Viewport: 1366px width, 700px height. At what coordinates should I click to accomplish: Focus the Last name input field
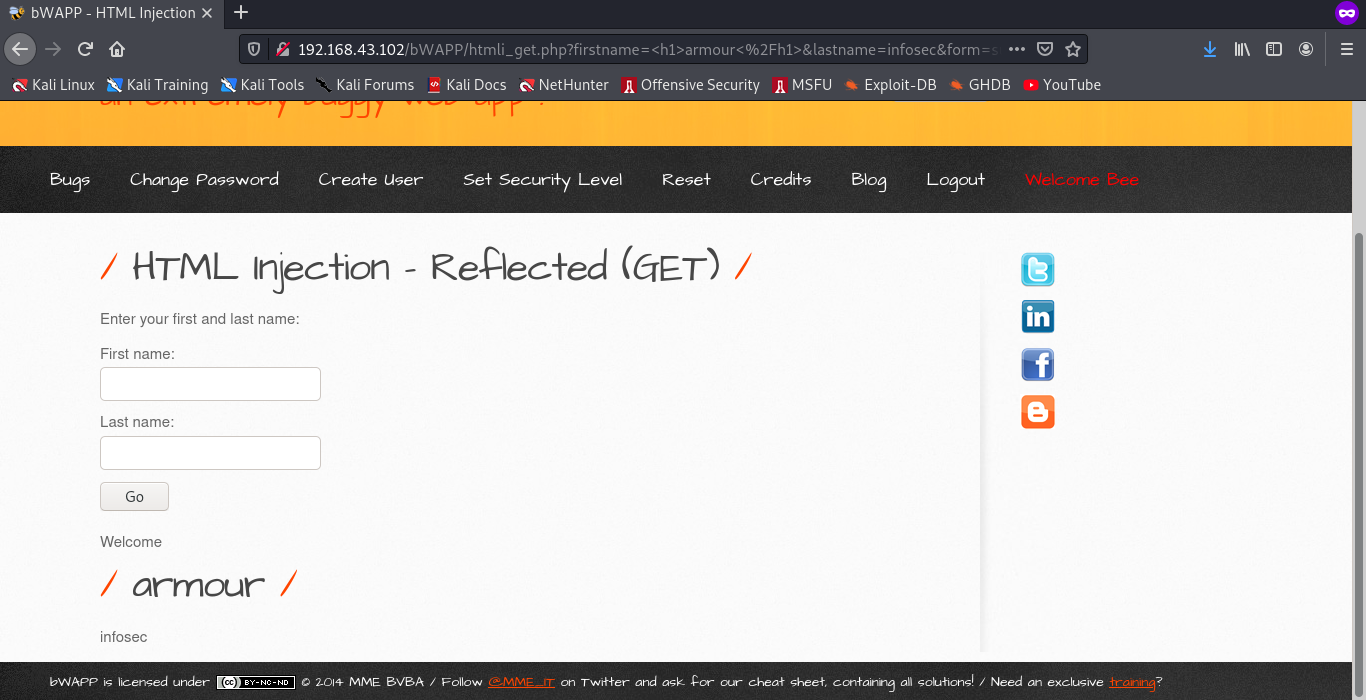click(210, 453)
